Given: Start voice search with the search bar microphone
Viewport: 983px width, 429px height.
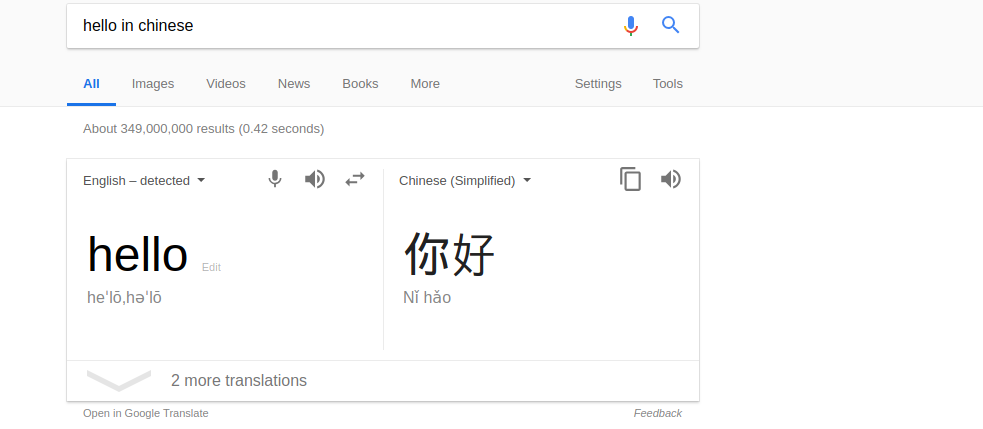Looking at the screenshot, I should tap(631, 26).
